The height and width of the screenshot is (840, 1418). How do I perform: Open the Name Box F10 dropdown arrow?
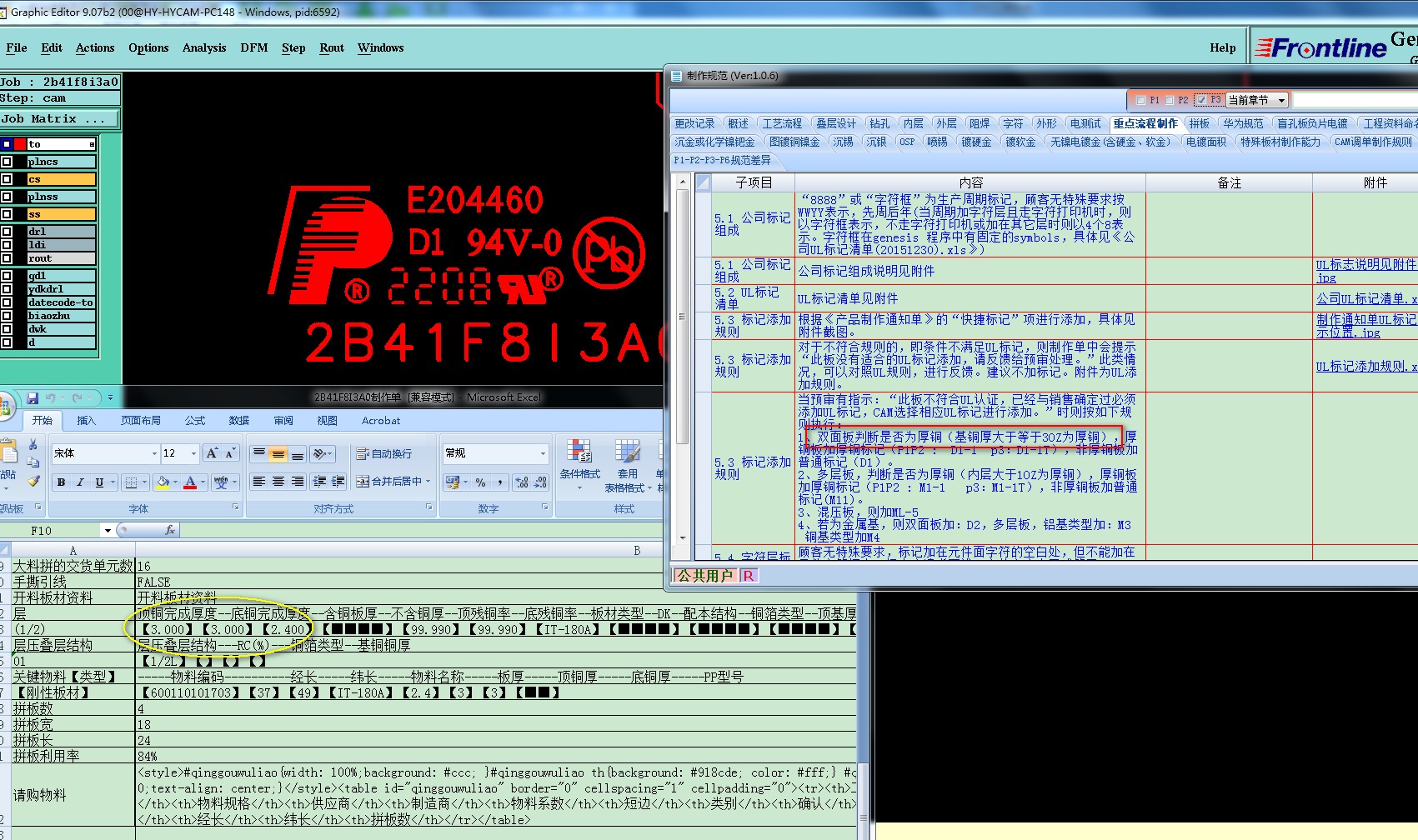point(108,530)
